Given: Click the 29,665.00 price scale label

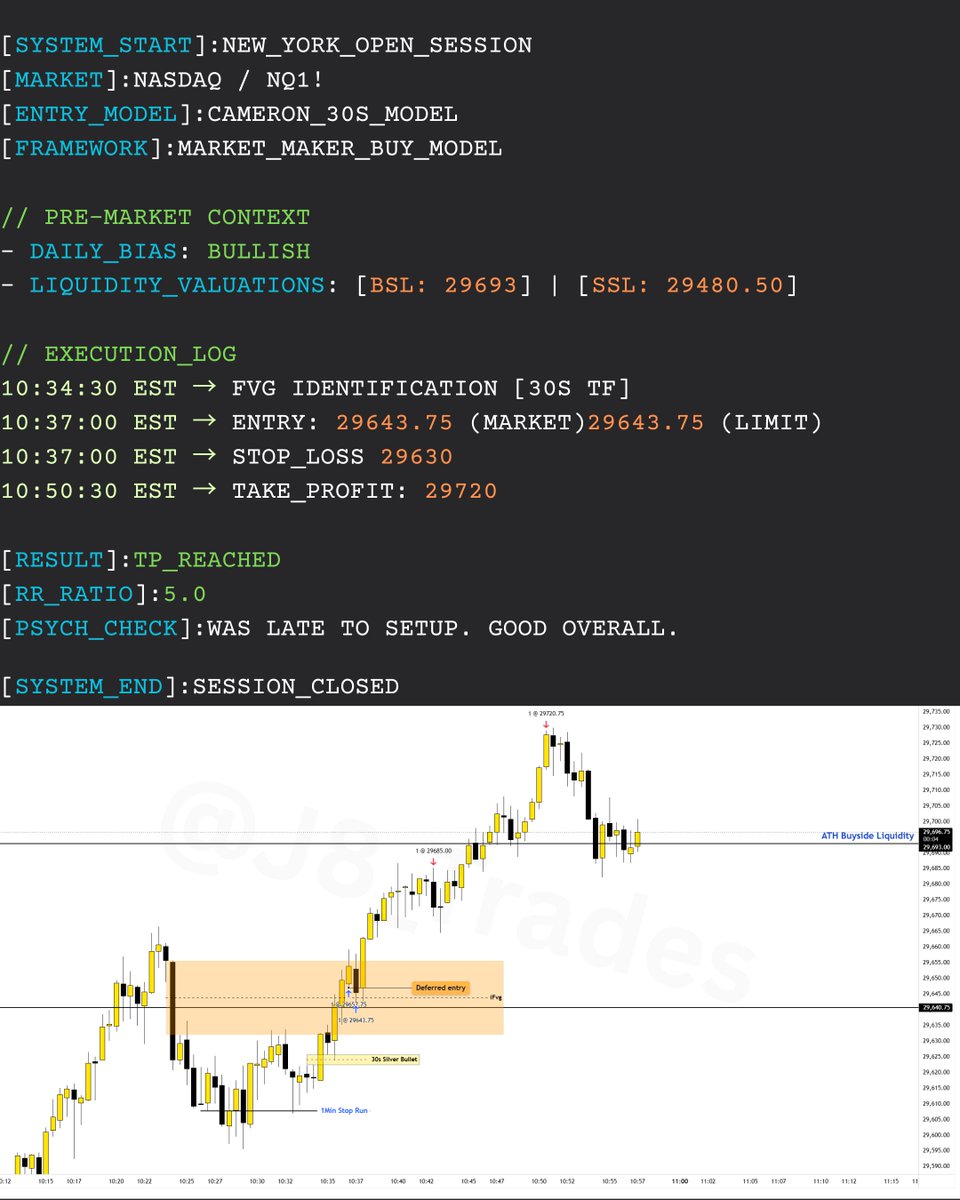Looking at the screenshot, I should pos(936,930).
